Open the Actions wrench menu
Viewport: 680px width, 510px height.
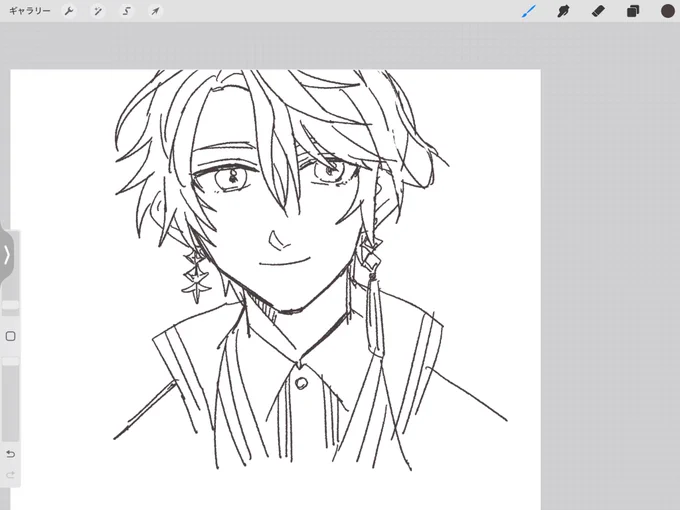(69, 11)
